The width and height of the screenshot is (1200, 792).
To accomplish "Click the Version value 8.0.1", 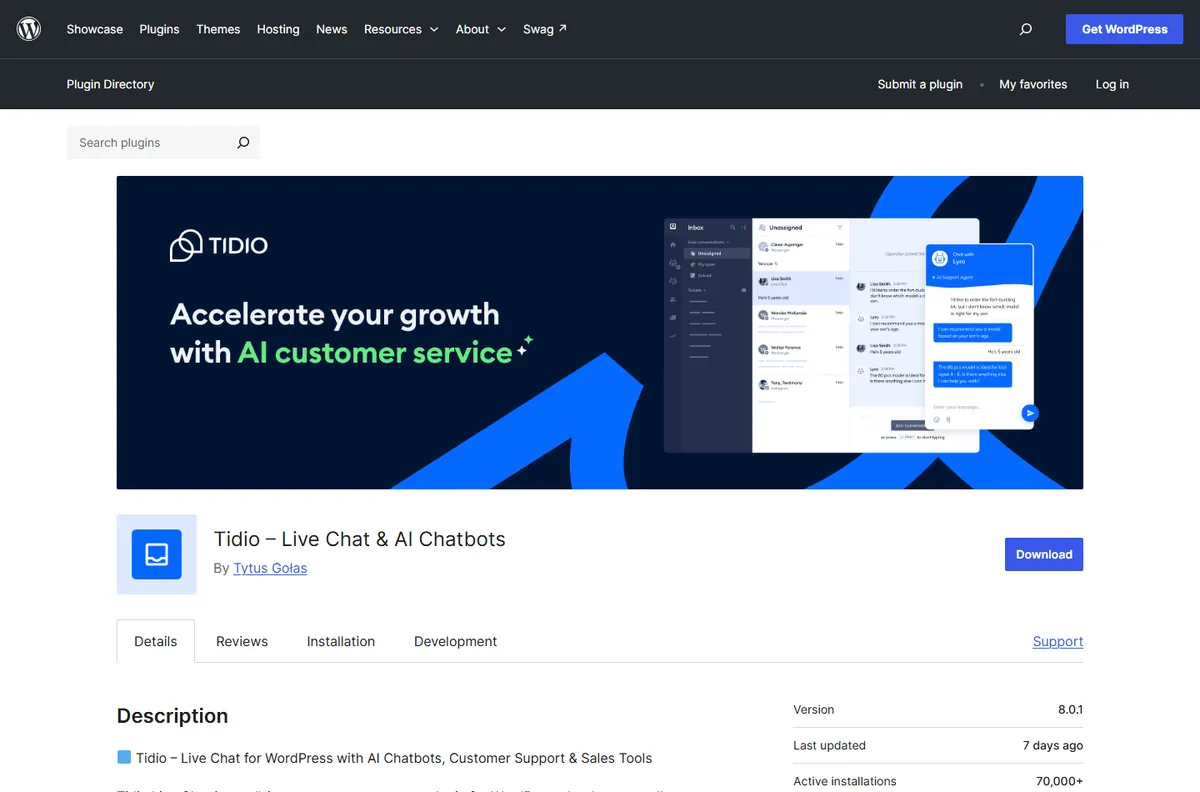I will click(1070, 709).
